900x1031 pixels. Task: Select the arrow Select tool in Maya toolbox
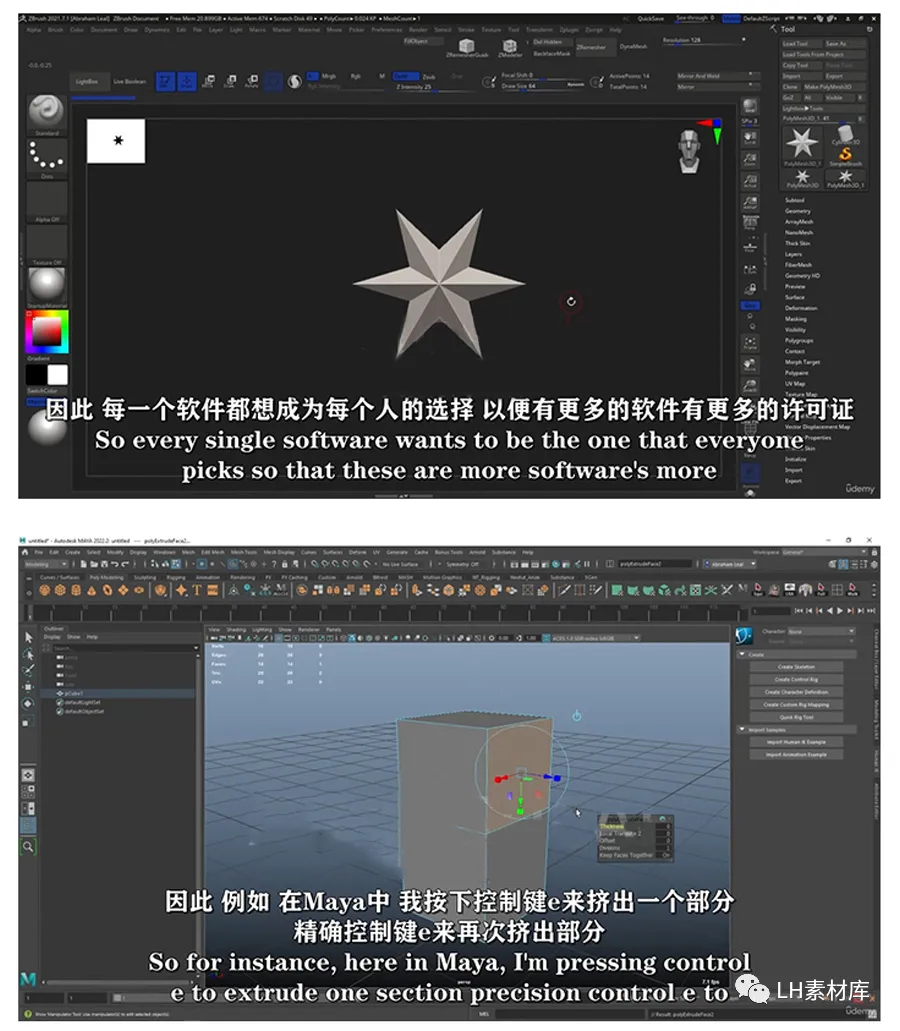[28, 637]
